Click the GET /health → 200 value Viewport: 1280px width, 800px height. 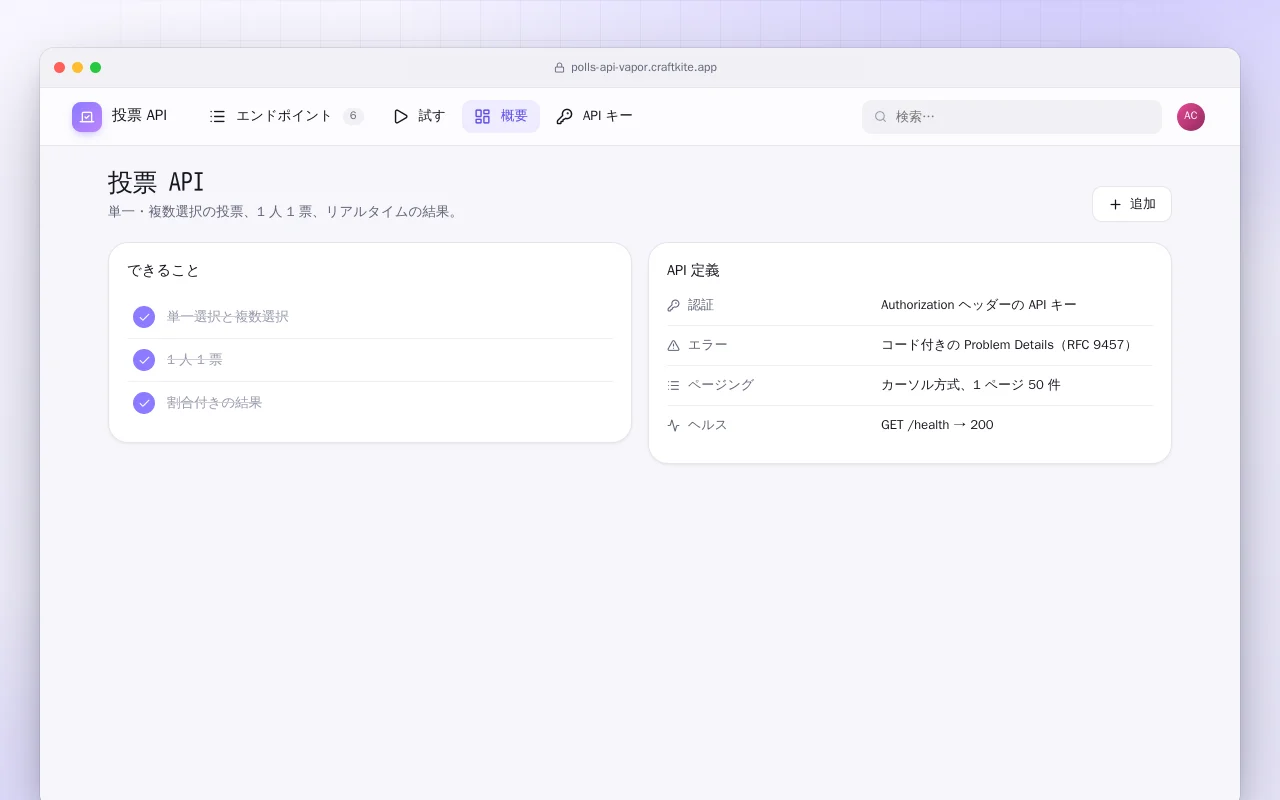pyautogui.click(x=937, y=425)
